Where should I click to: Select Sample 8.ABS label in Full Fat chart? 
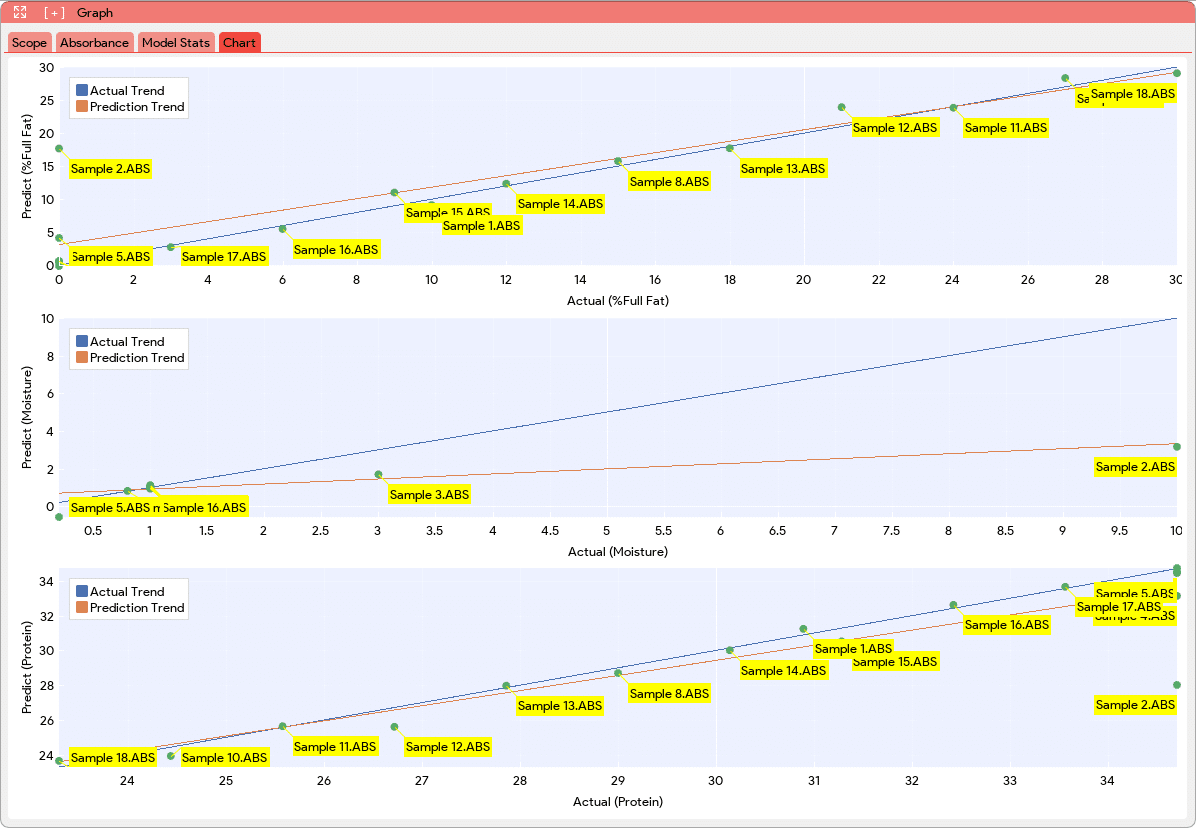point(669,182)
